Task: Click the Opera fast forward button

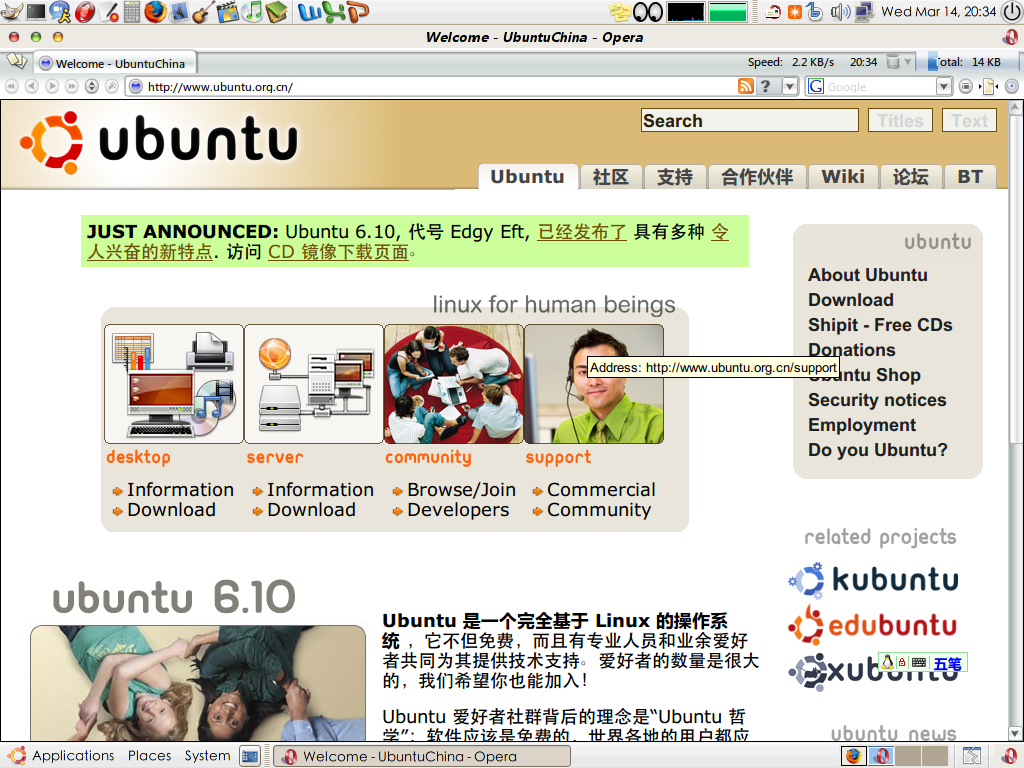Action: pos(72,86)
